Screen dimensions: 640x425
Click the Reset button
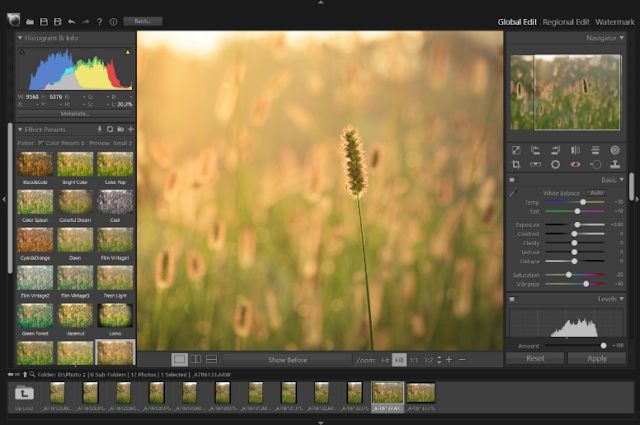(535, 358)
